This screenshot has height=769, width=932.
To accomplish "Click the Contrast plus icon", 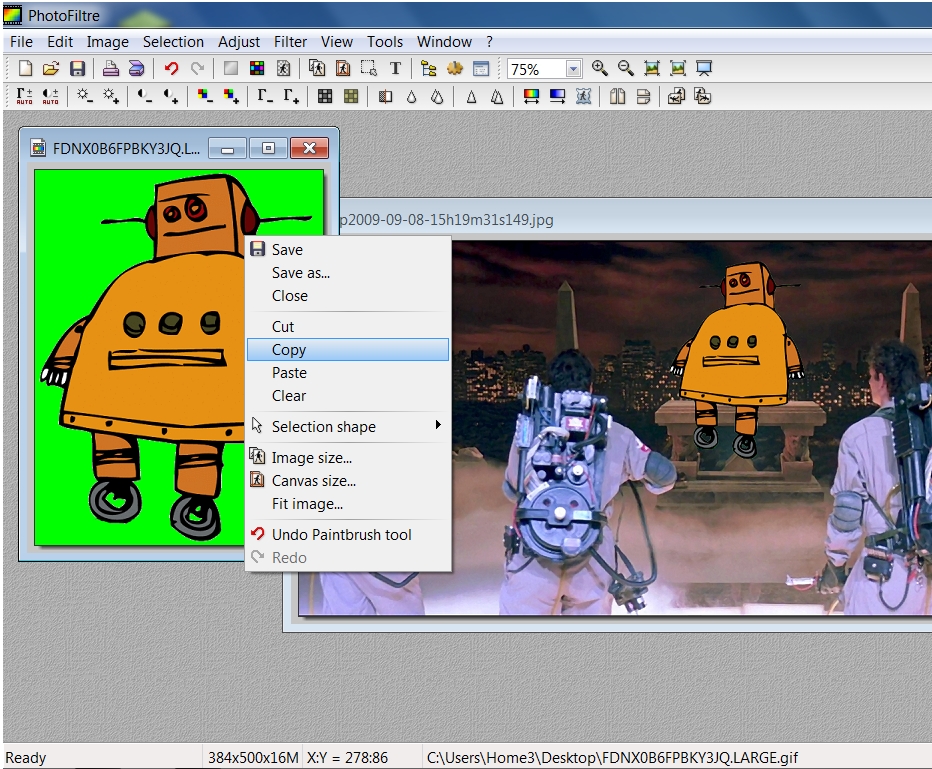I will pos(171,96).
